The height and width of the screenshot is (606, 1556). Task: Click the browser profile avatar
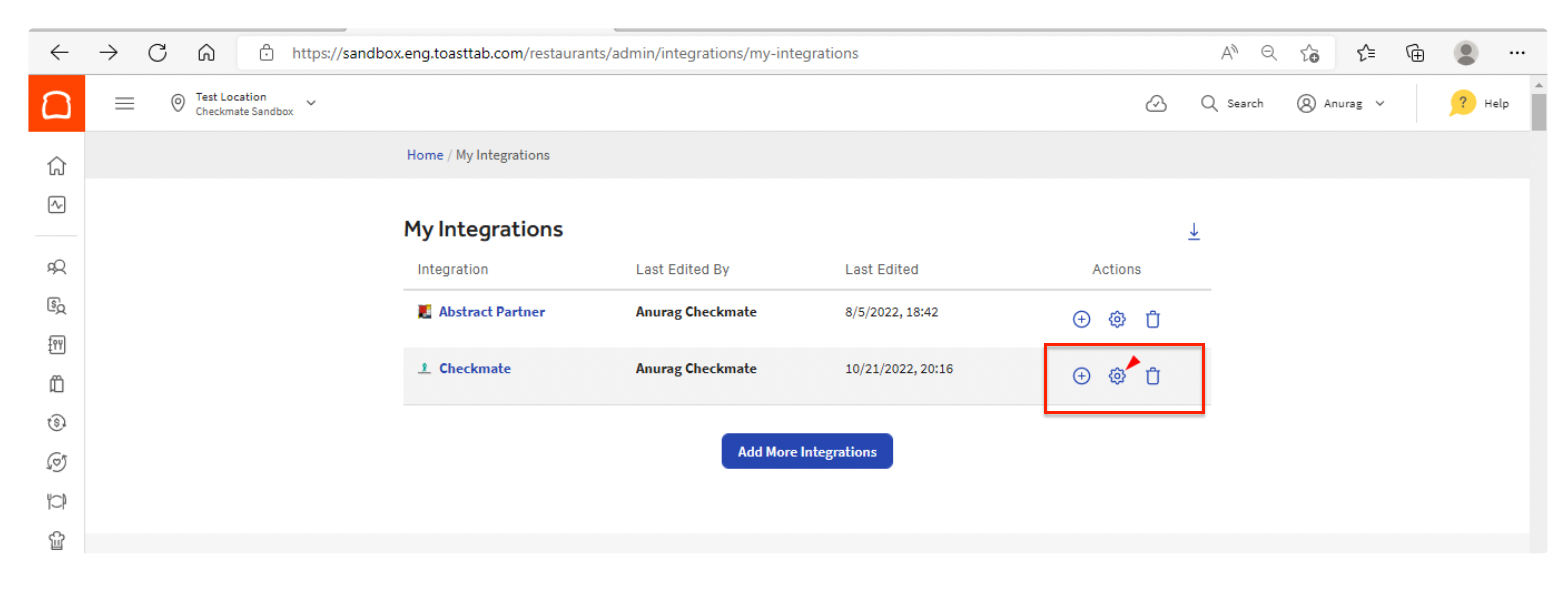(1466, 53)
